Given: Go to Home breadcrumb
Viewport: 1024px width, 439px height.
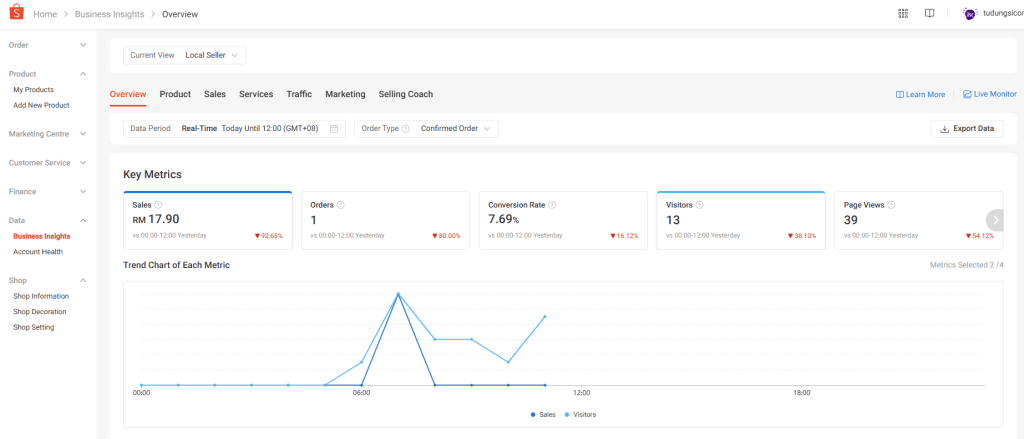Looking at the screenshot, I should pyautogui.click(x=45, y=14).
